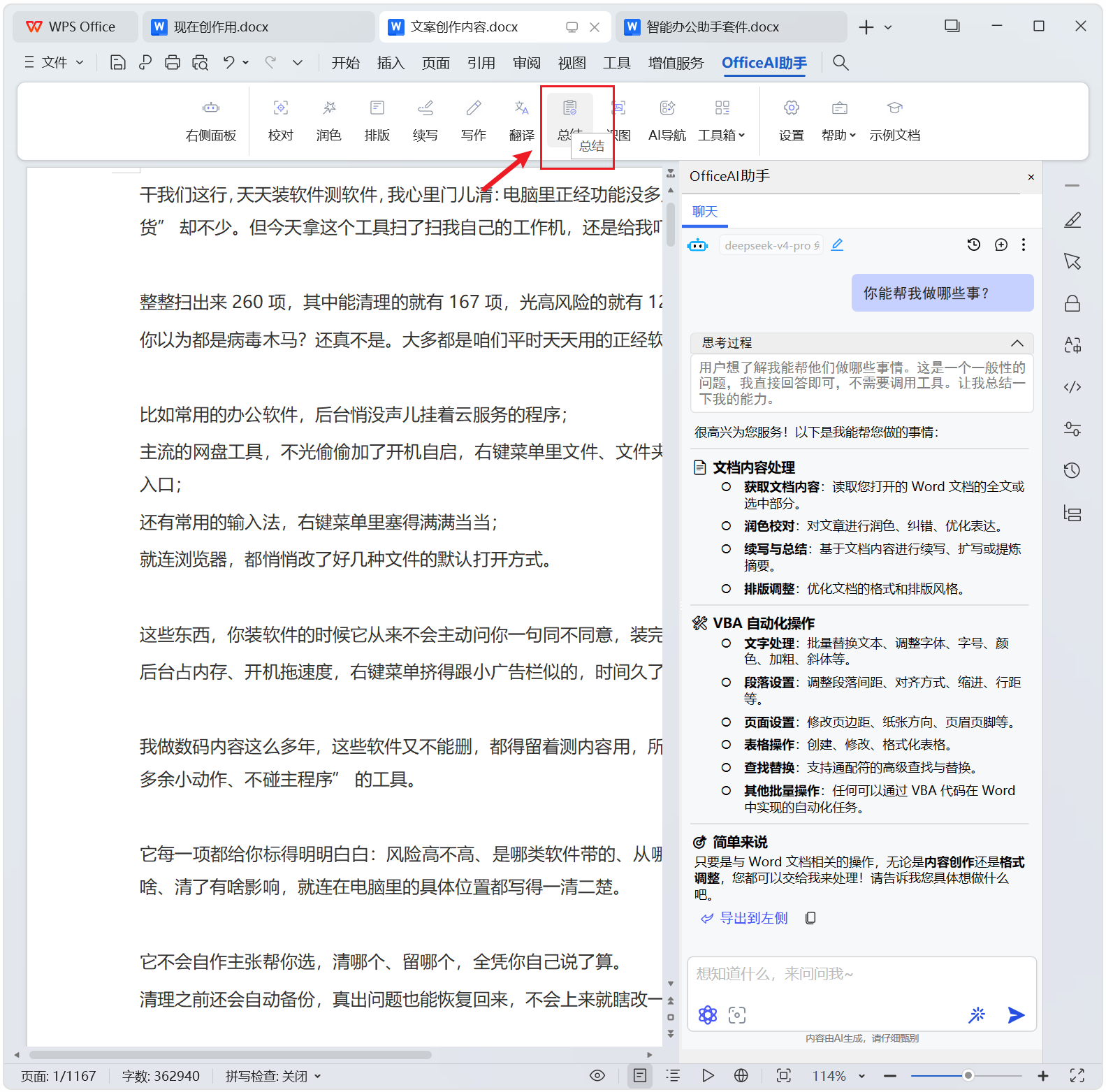Click the code brackets icon in right sidebar
1106x1092 pixels.
1072,386
